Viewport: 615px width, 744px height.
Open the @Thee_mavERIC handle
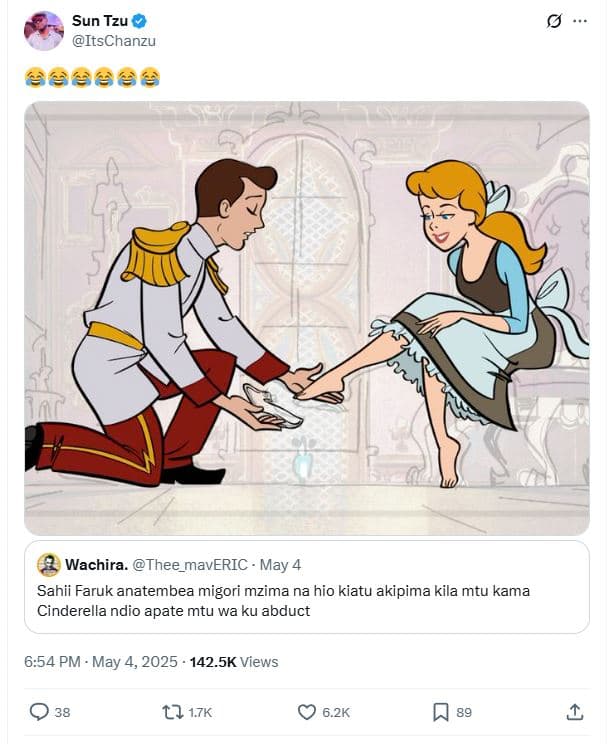189,565
